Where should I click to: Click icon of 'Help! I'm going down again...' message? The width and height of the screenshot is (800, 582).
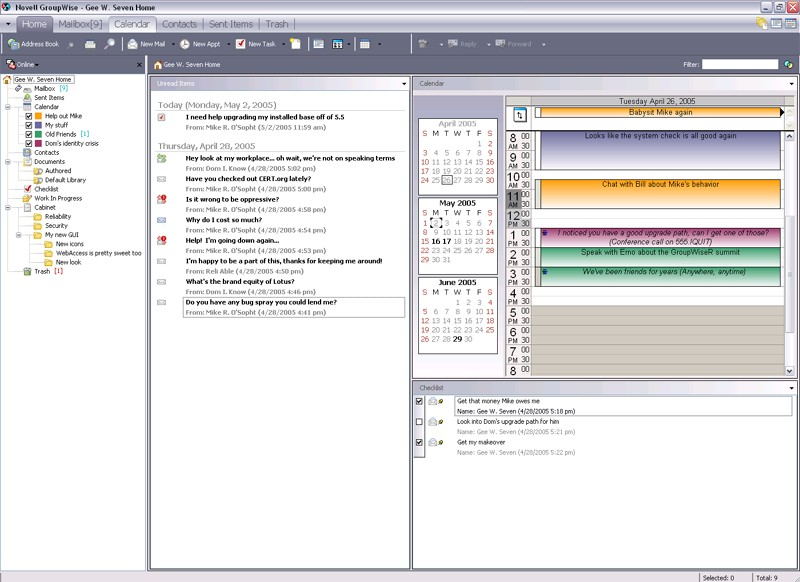[x=162, y=240]
